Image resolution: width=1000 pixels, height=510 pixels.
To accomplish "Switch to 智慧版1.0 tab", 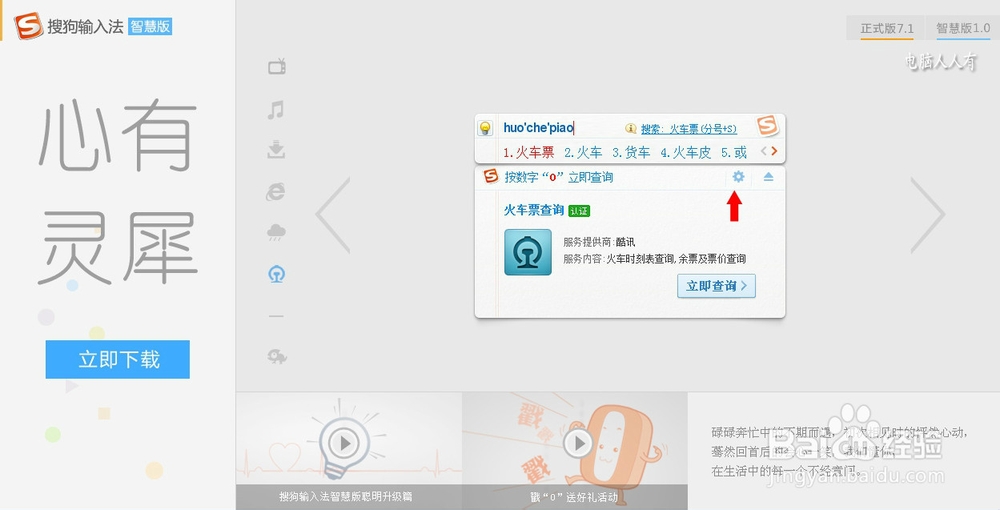I will point(963,28).
